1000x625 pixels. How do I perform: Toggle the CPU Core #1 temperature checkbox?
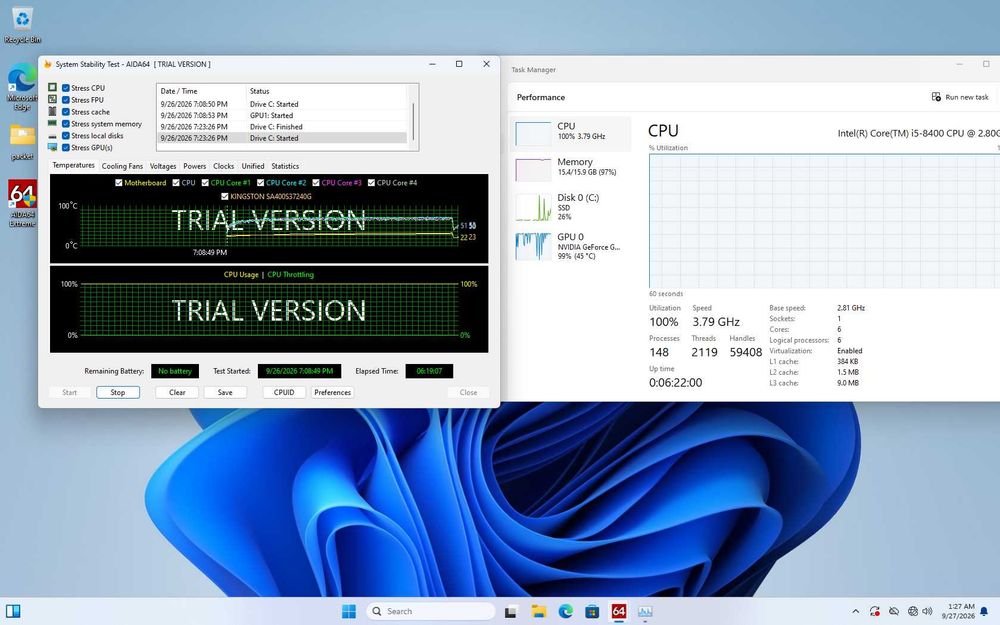click(205, 182)
